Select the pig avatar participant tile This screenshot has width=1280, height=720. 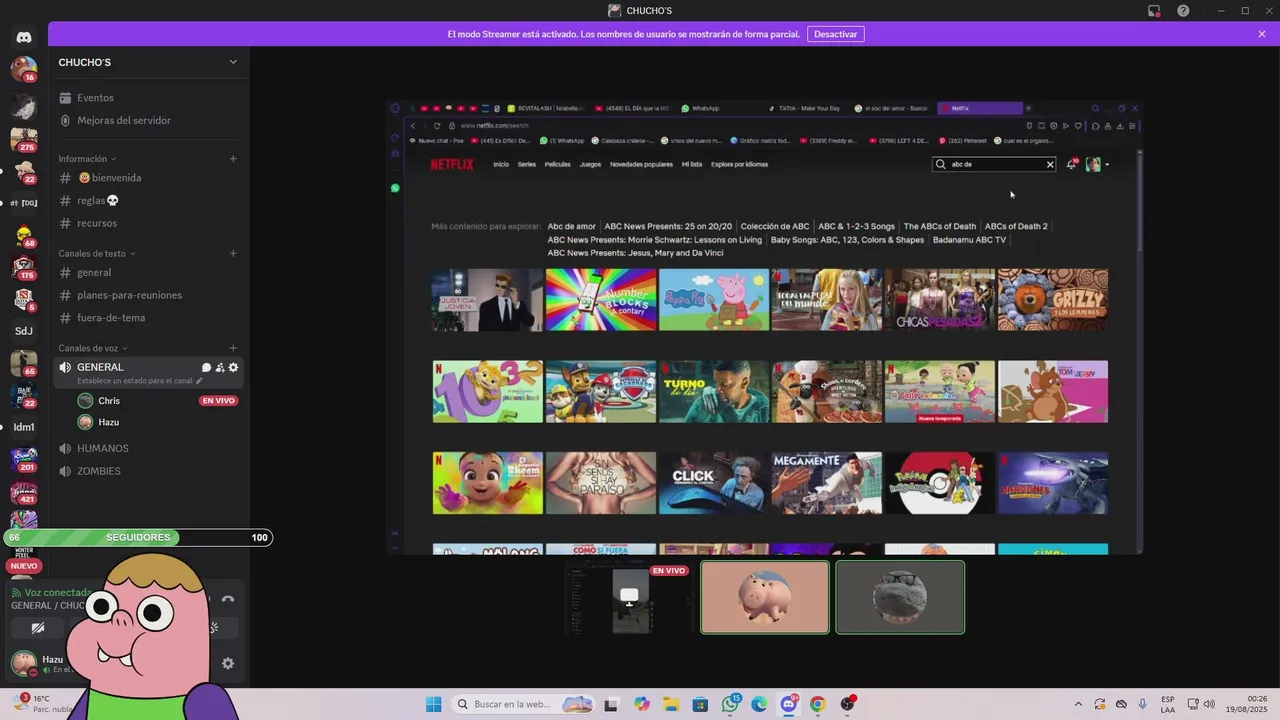pyautogui.click(x=765, y=597)
